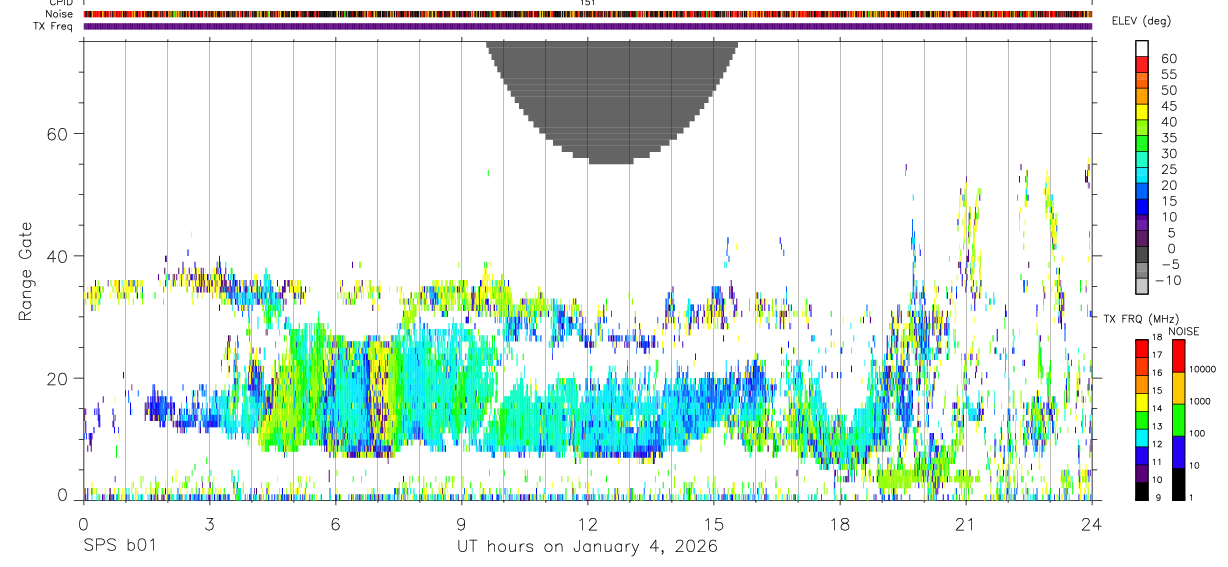Screen dimensions: 1228x567
Task: Click the '6' tick on the UT hours axis
Action: 335,524
